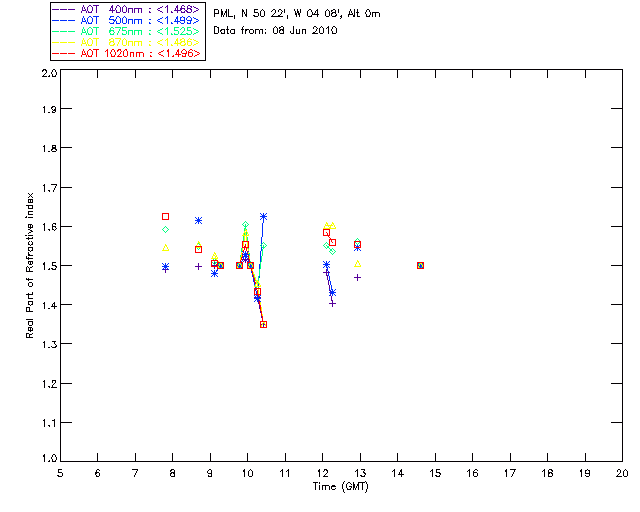The width and height of the screenshot is (640, 512).
Task: Click the 20 on the time axis
Action: [x=622, y=473]
